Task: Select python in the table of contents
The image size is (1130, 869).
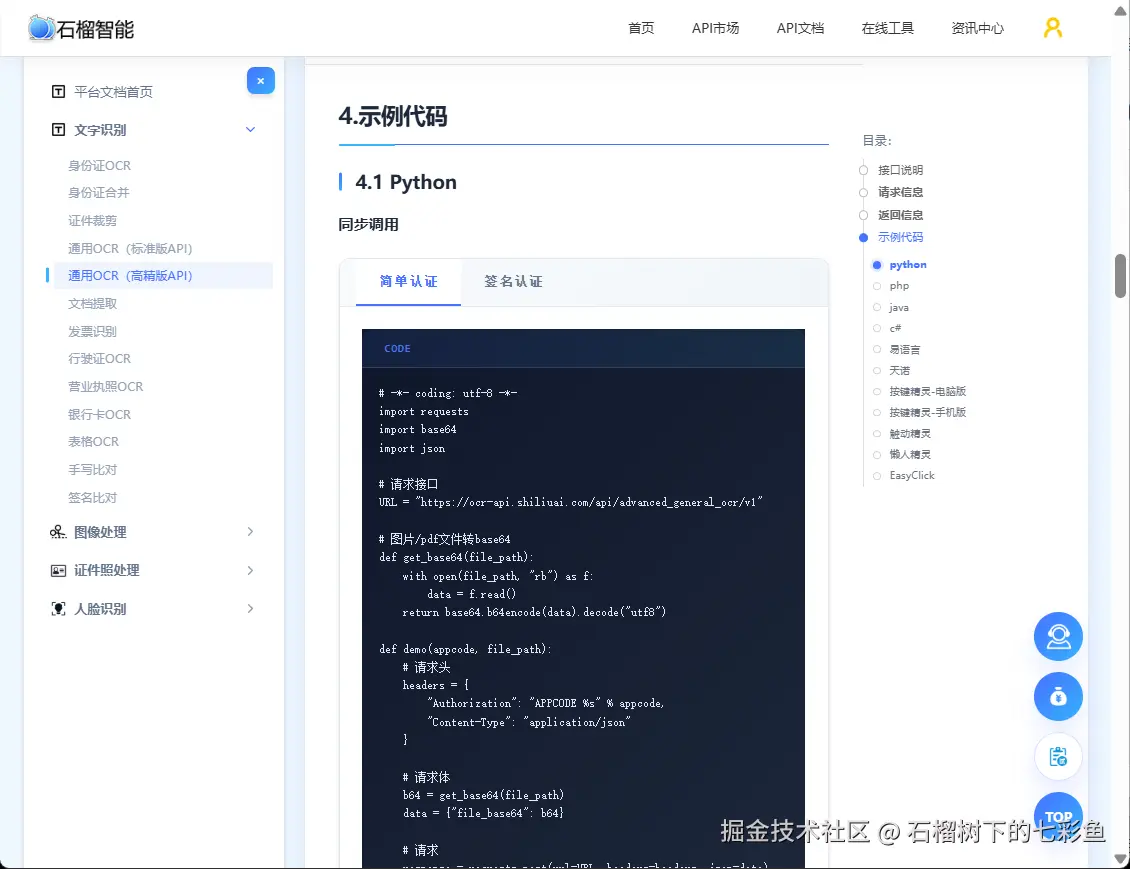Action: [908, 264]
